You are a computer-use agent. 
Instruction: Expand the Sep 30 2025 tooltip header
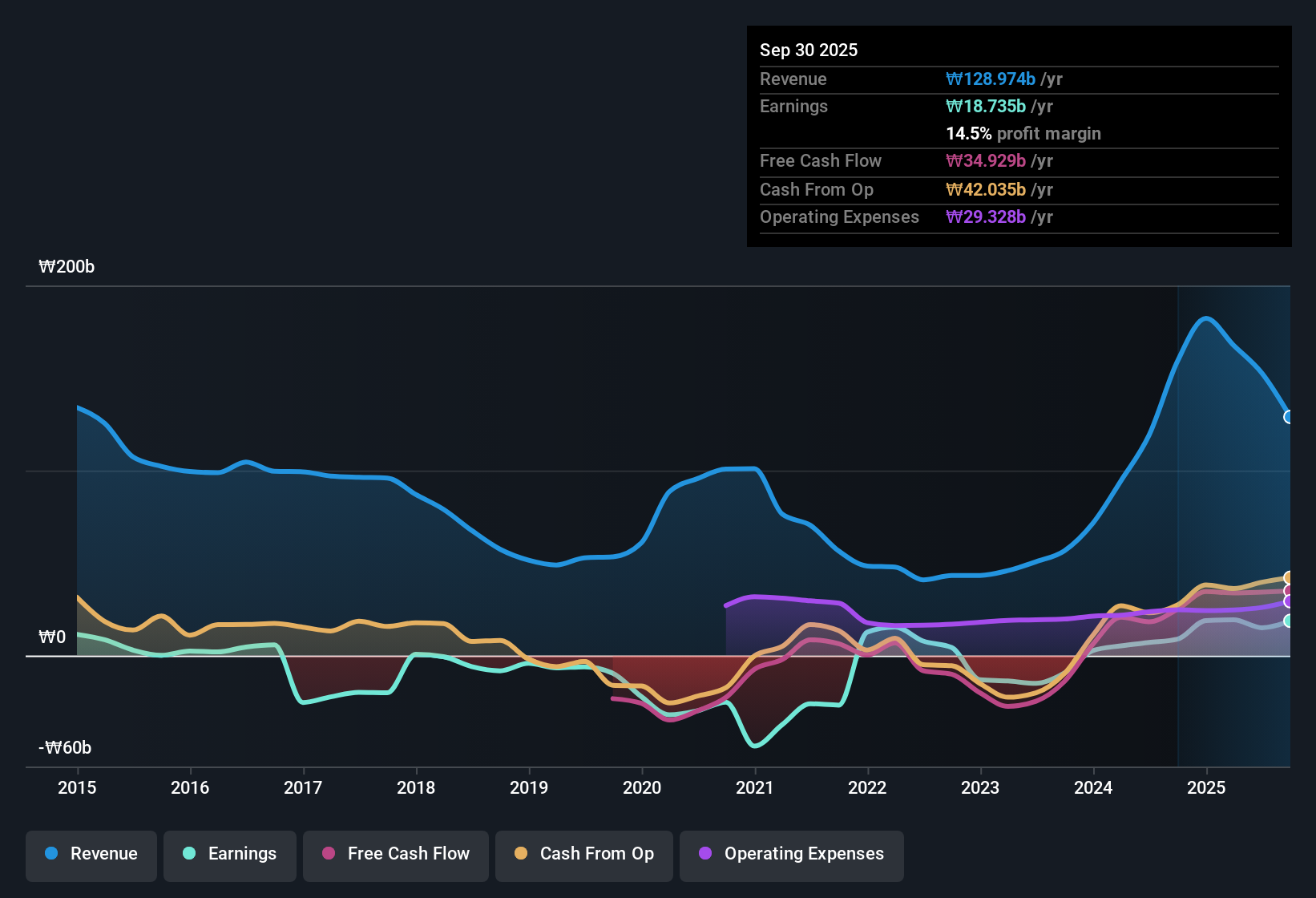click(x=809, y=50)
